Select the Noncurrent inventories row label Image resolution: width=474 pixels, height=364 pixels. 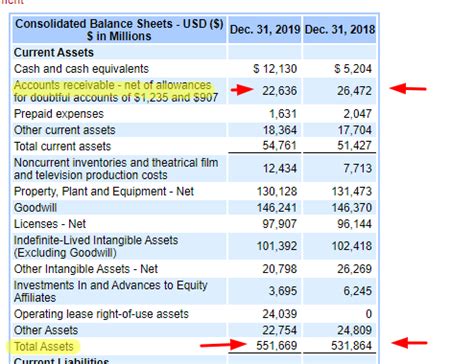[x=116, y=169]
